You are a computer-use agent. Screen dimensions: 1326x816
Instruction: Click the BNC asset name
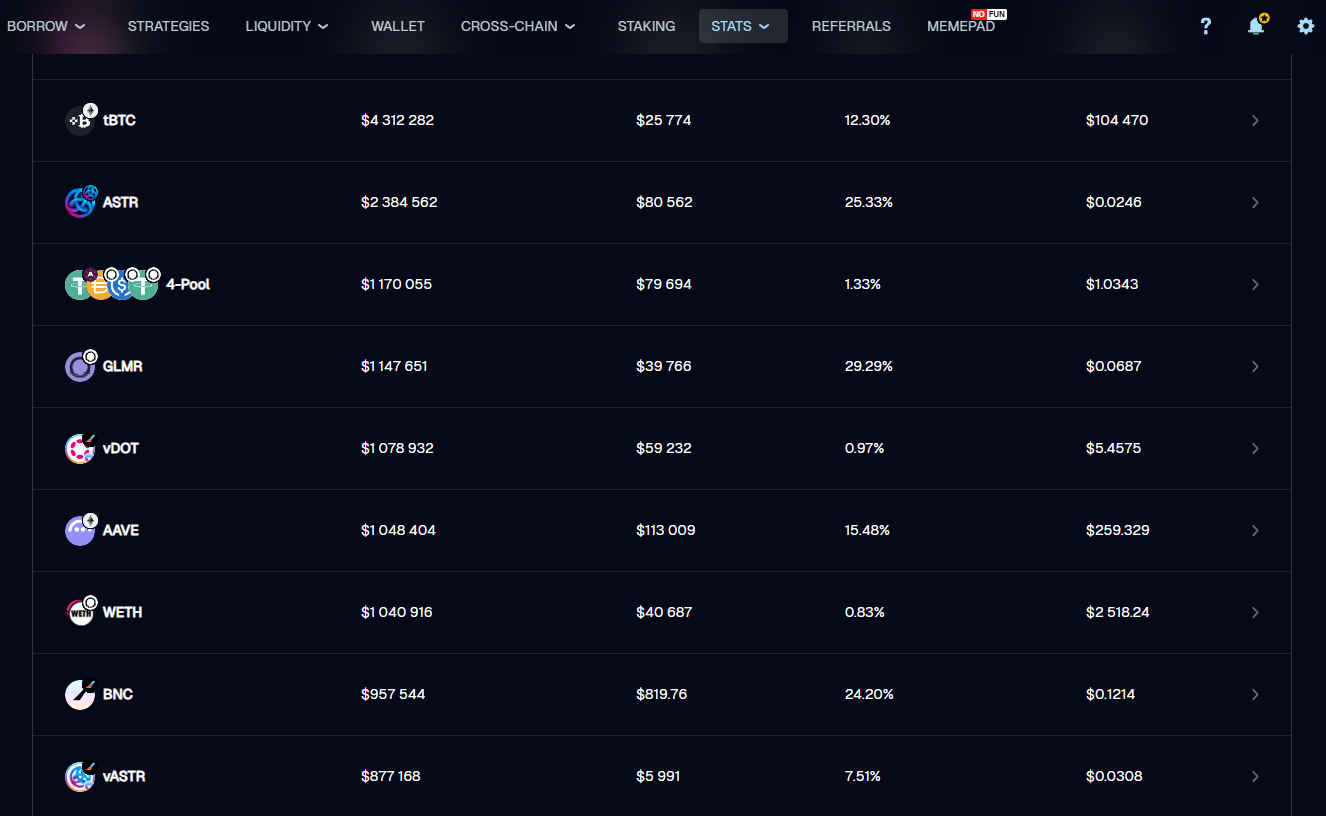(118, 694)
